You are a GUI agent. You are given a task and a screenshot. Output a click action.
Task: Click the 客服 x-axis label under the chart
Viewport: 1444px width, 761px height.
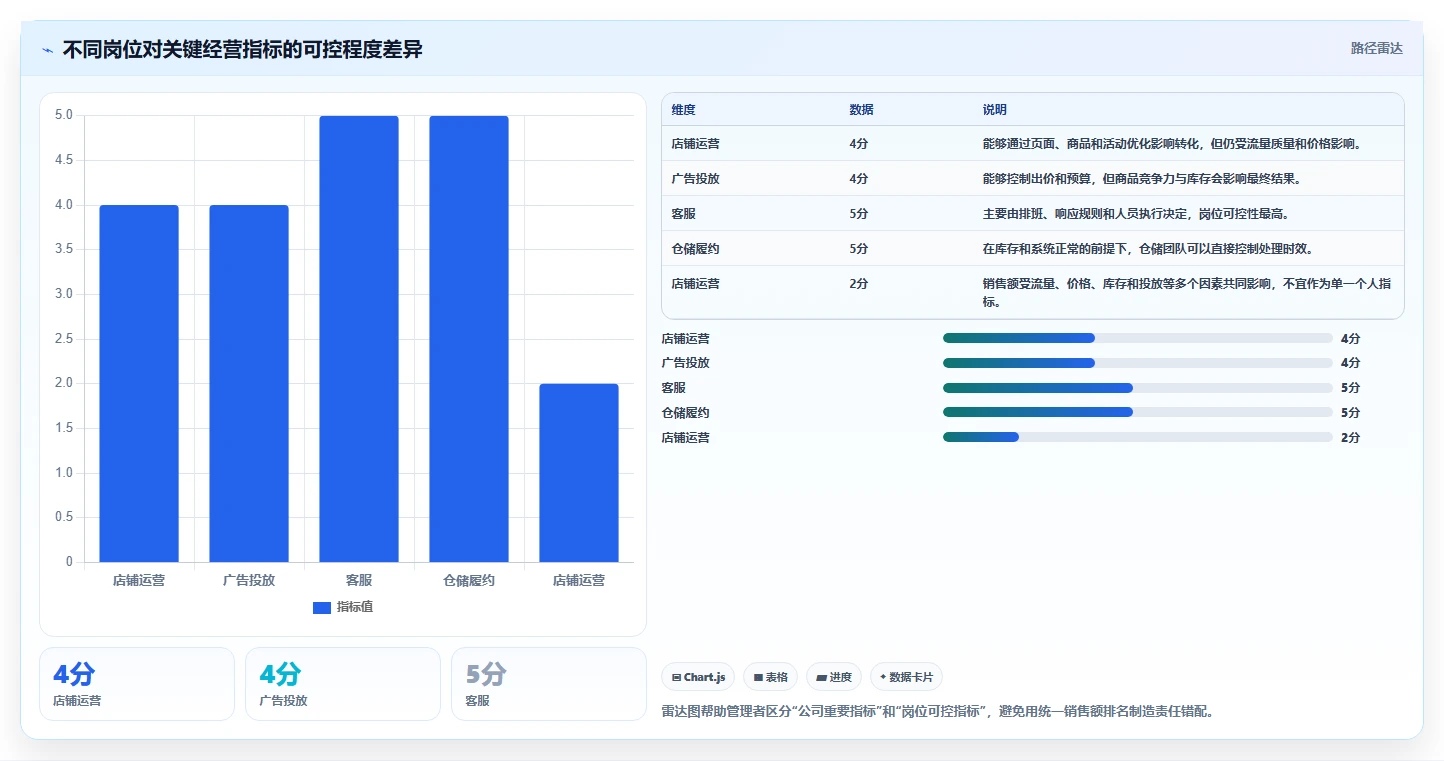tap(359, 580)
